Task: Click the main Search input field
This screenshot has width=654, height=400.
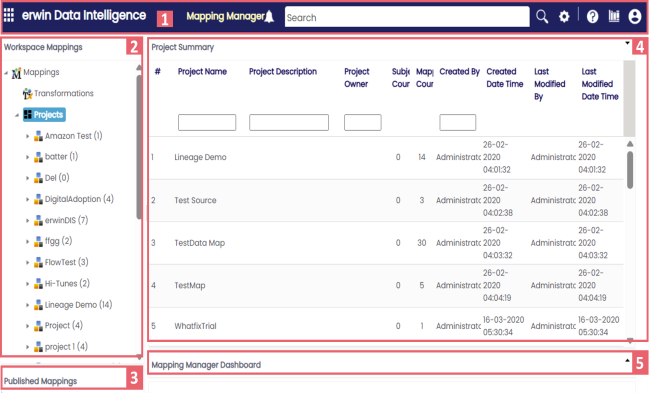Action: (x=407, y=17)
